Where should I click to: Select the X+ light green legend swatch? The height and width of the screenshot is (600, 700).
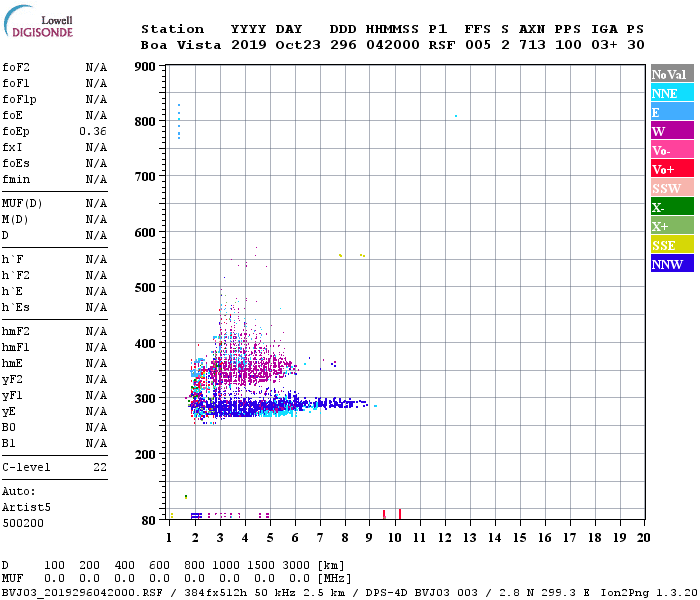[x=672, y=225]
